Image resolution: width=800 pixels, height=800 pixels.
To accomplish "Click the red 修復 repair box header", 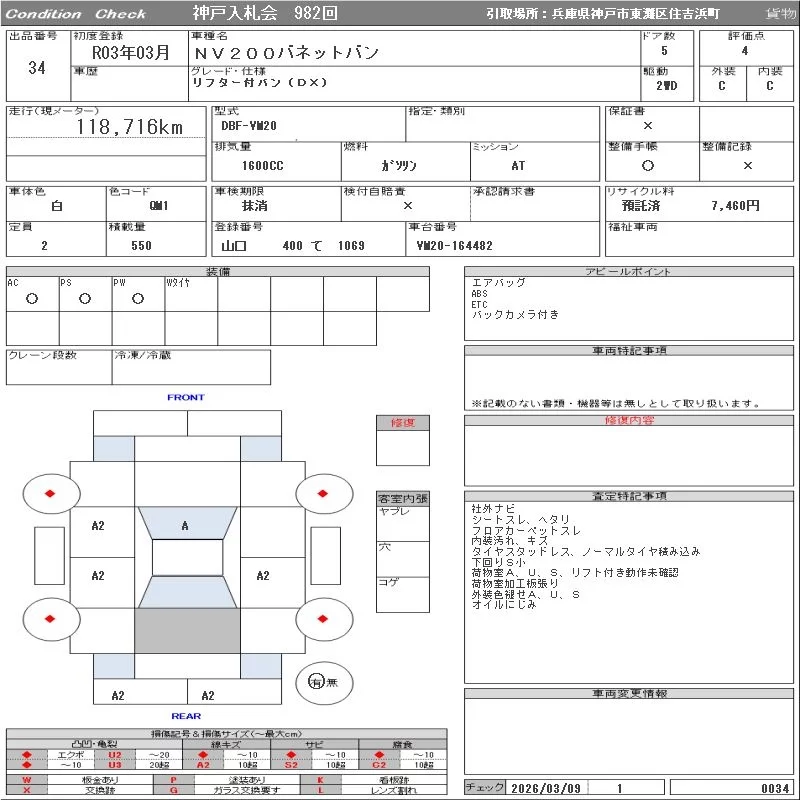I will (x=403, y=423).
